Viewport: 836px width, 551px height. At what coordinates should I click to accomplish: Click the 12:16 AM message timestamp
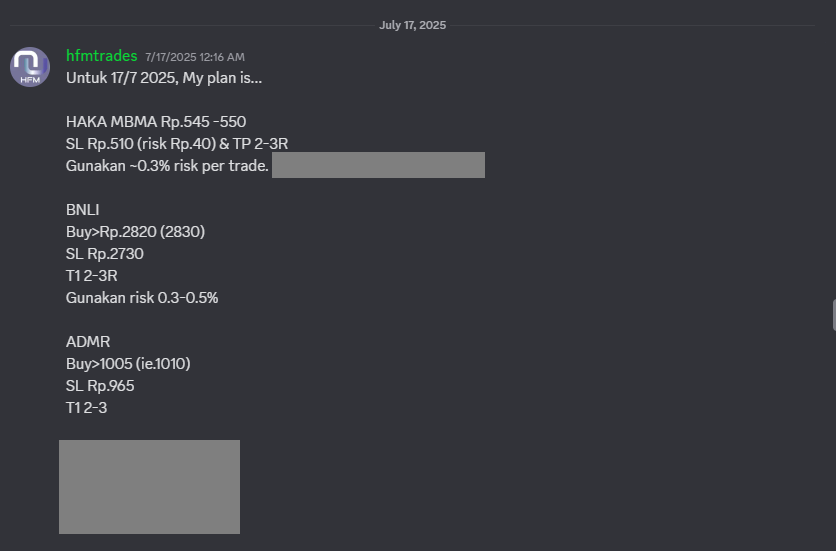pyautogui.click(x=195, y=57)
